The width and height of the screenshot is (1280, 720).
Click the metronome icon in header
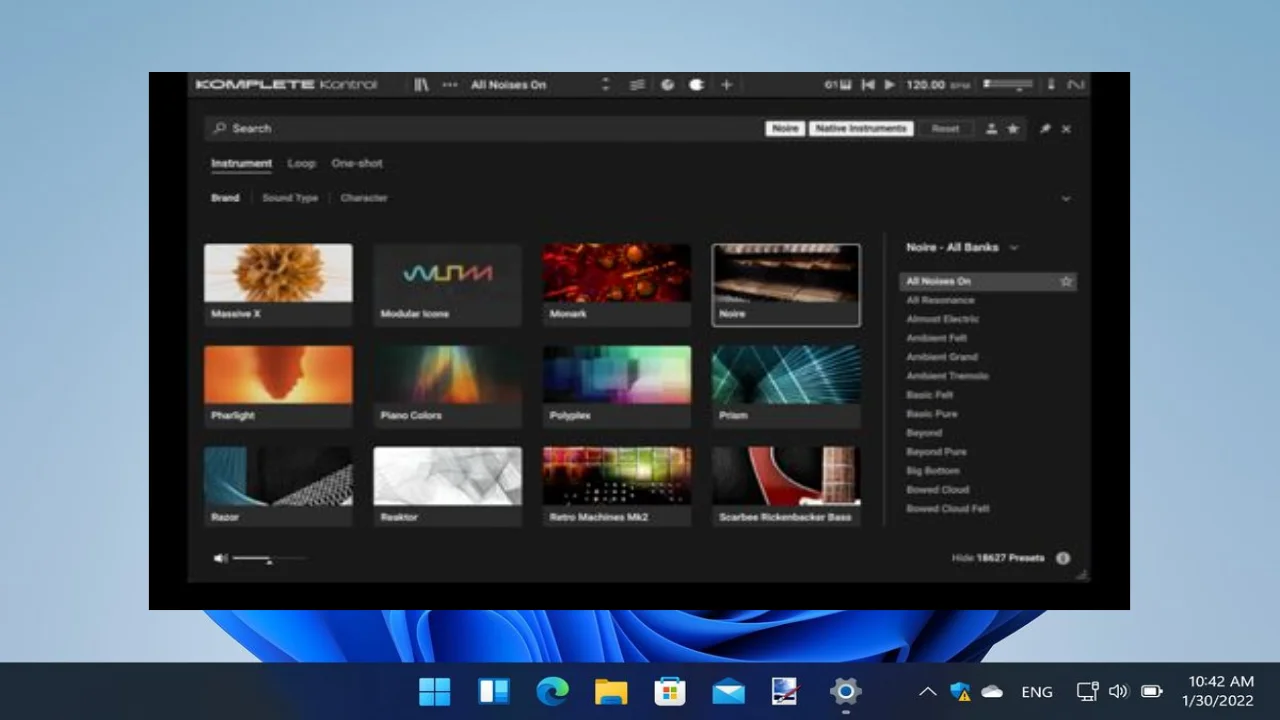1051,85
